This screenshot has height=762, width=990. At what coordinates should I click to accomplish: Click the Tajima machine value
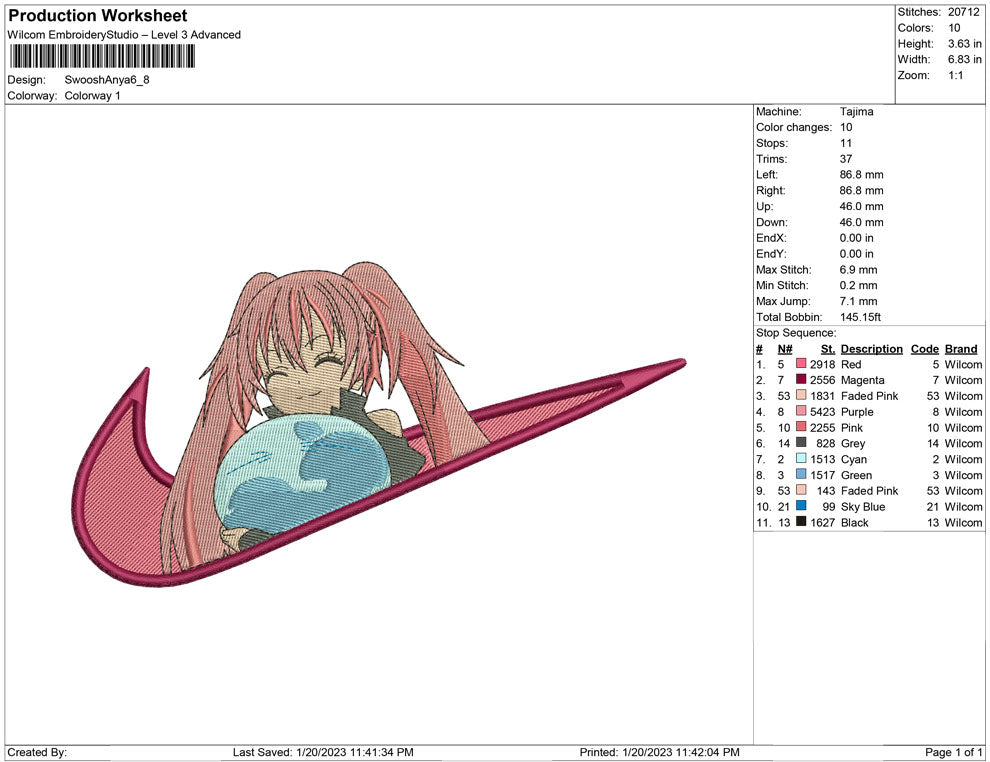856,112
